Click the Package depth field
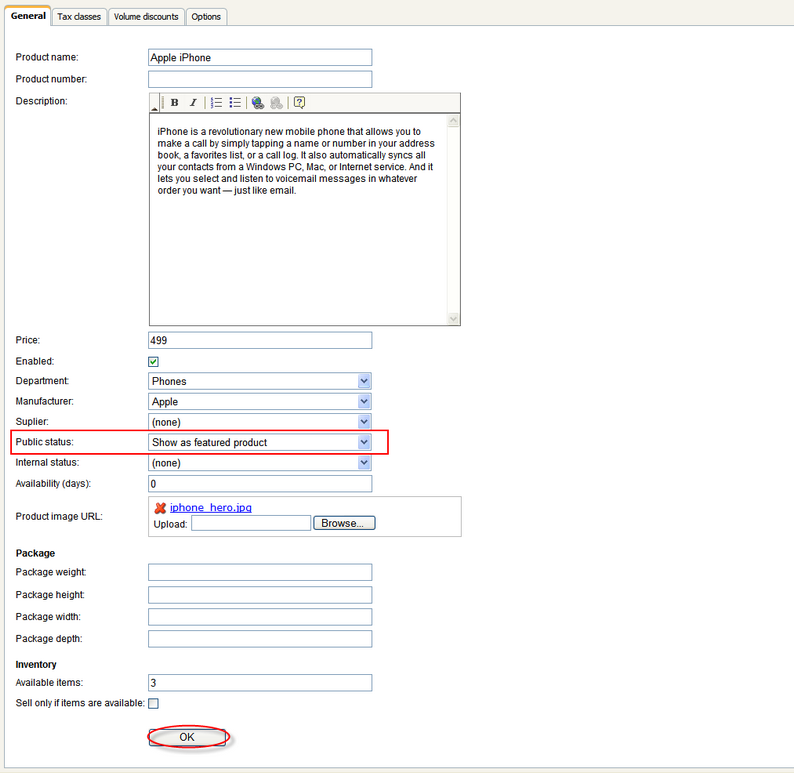794x773 pixels. [260, 639]
